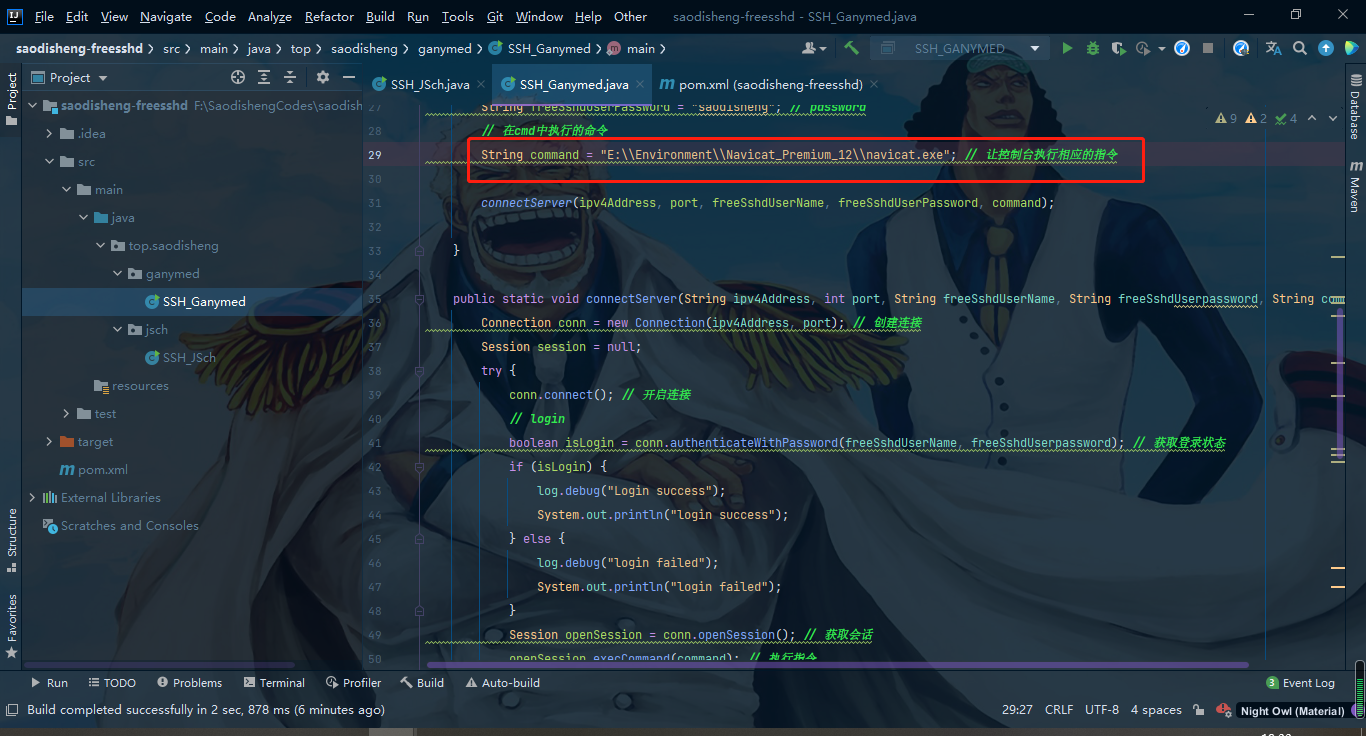1366x736 pixels.
Task: Collapse the src folder
Action: click(x=50, y=161)
